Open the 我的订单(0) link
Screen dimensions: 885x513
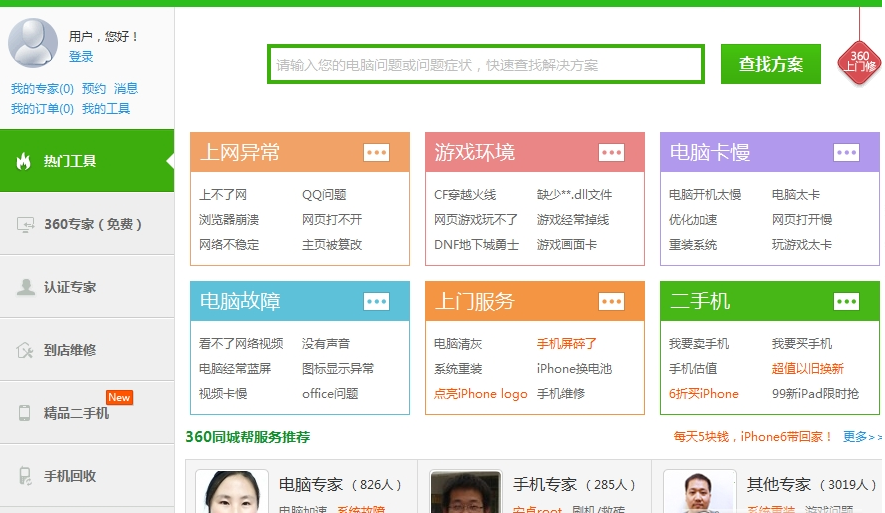[x=42, y=108]
